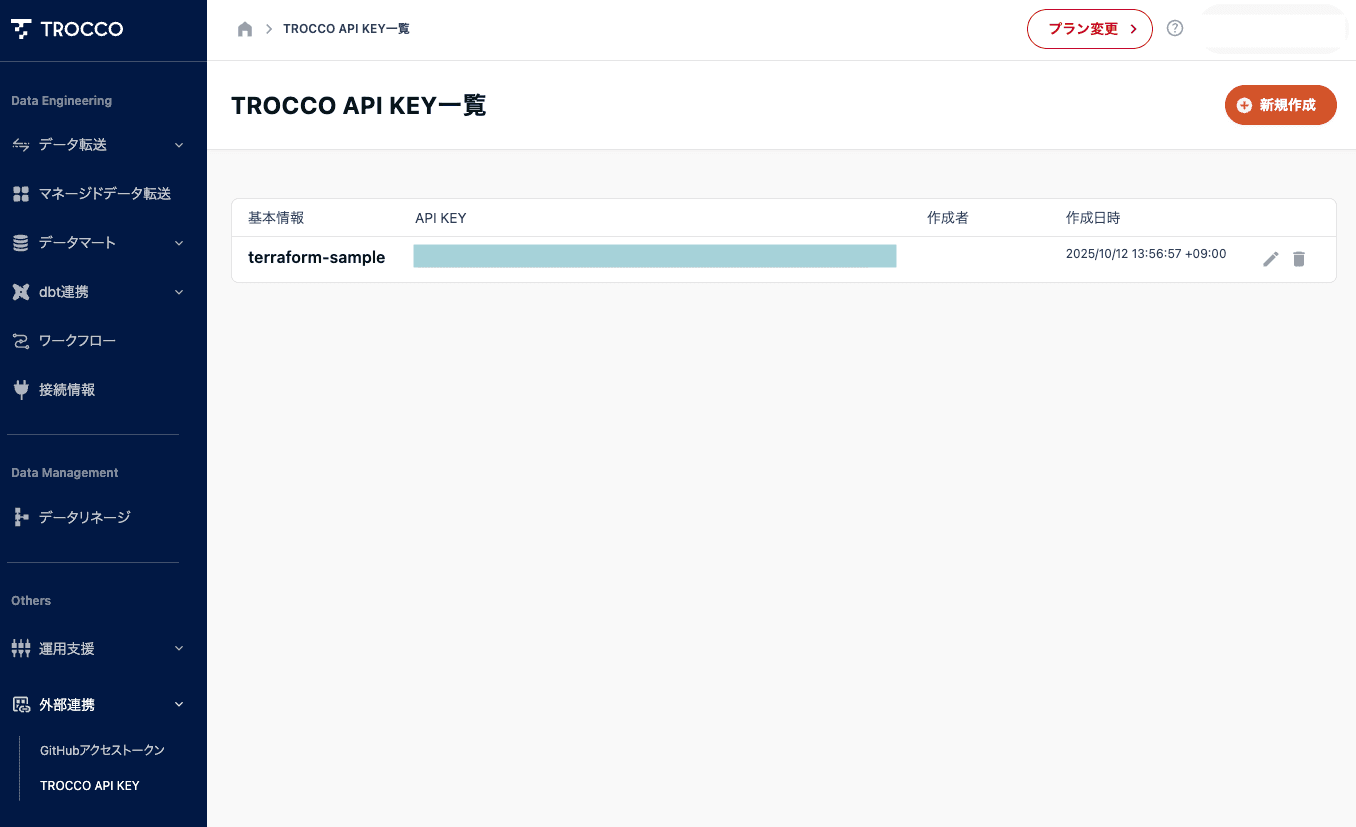This screenshot has width=1356, height=827.
Task: Click the pencil edit icon for terraform-sample
Action: 1271,259
